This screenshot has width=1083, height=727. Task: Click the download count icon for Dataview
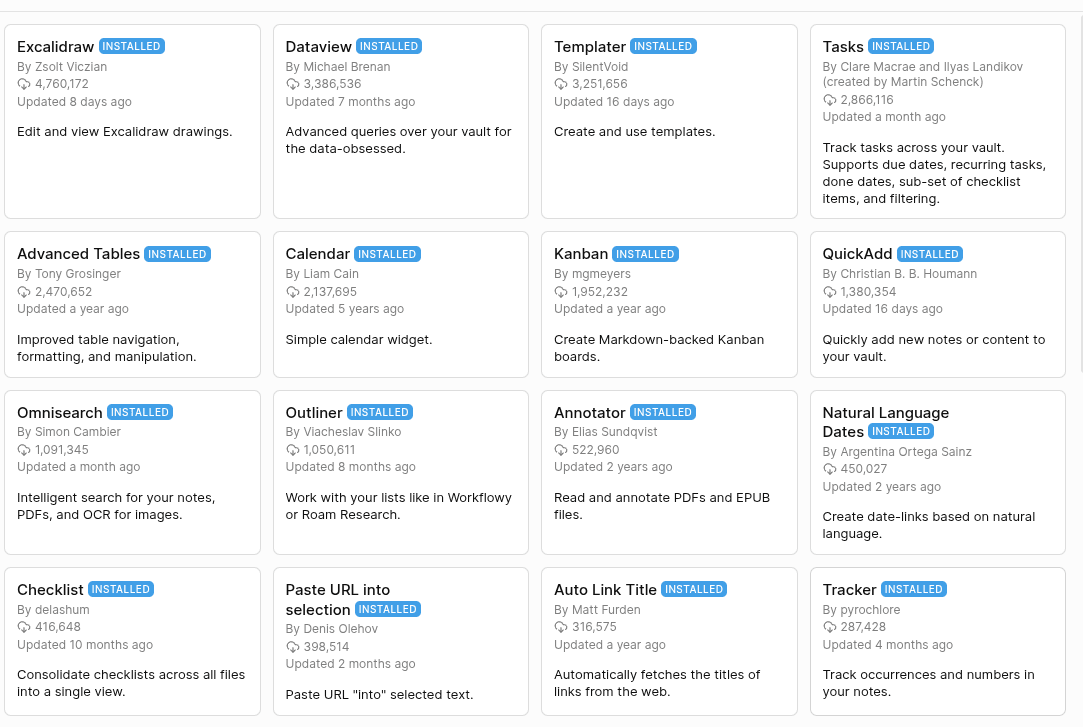[293, 84]
